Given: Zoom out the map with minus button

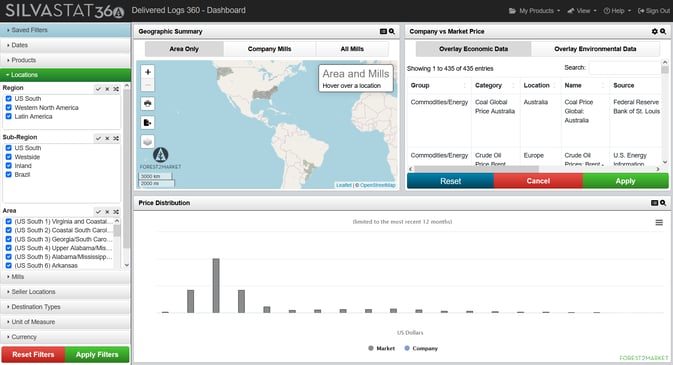Looking at the screenshot, I should coord(148,85).
